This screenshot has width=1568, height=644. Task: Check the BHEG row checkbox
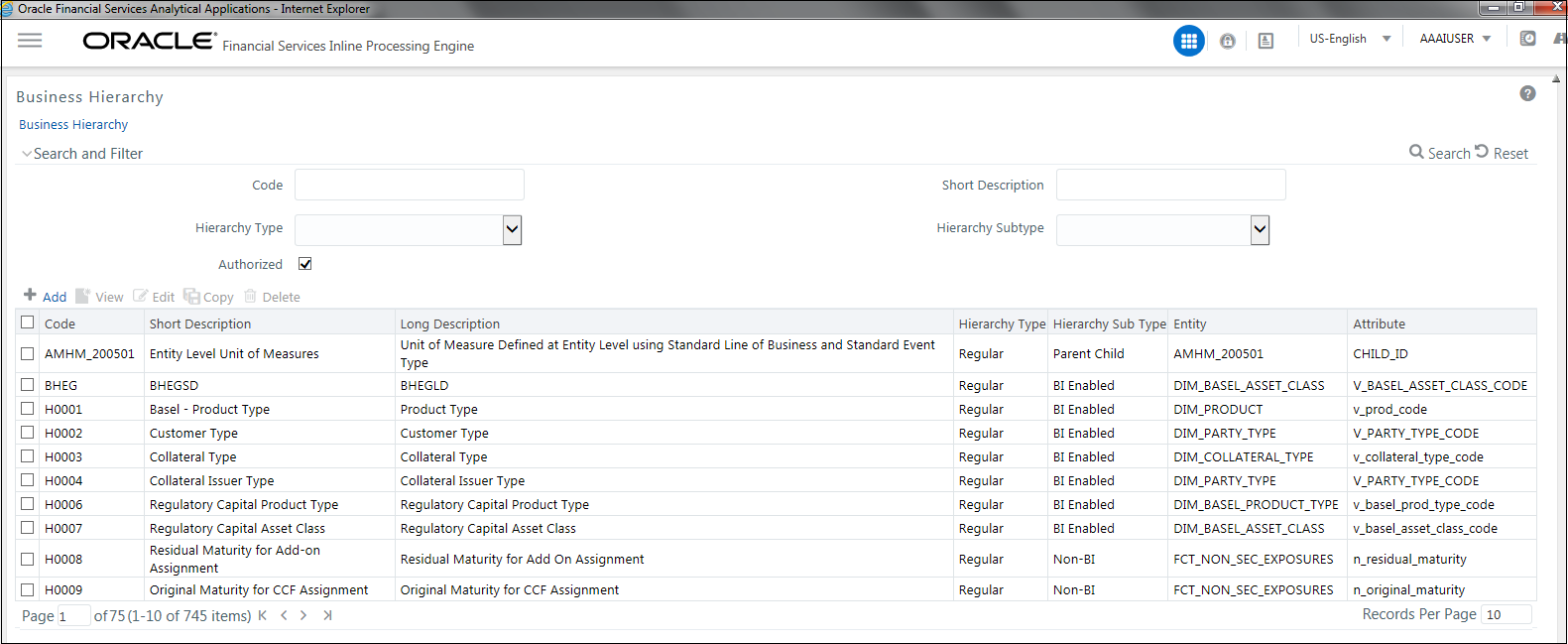click(27, 385)
